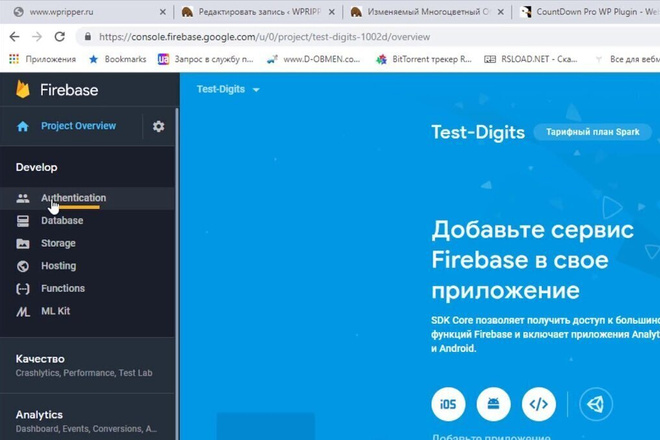Open the Приложения apps grid icon

14,59
